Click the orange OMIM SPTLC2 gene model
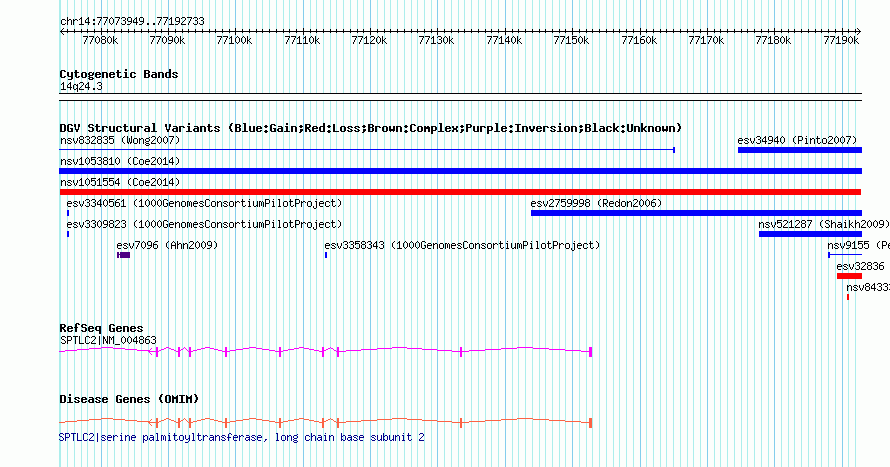The width and height of the screenshot is (890, 467). point(326,423)
